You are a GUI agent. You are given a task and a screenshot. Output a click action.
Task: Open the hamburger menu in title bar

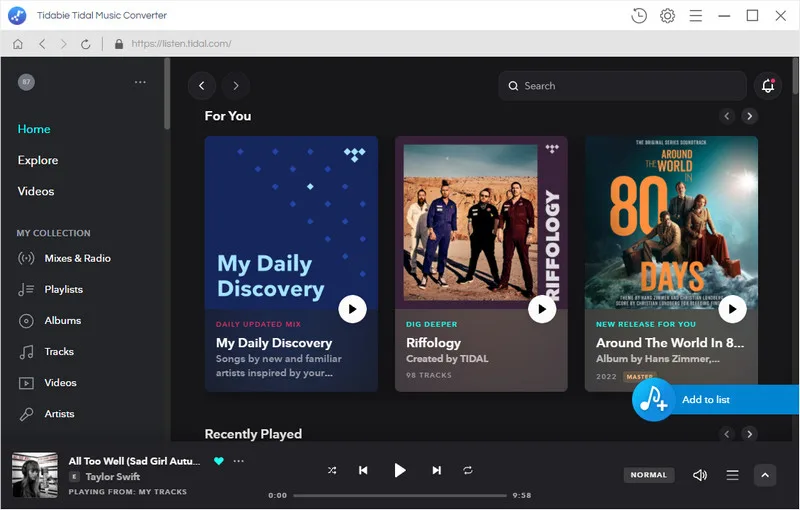[x=695, y=16]
